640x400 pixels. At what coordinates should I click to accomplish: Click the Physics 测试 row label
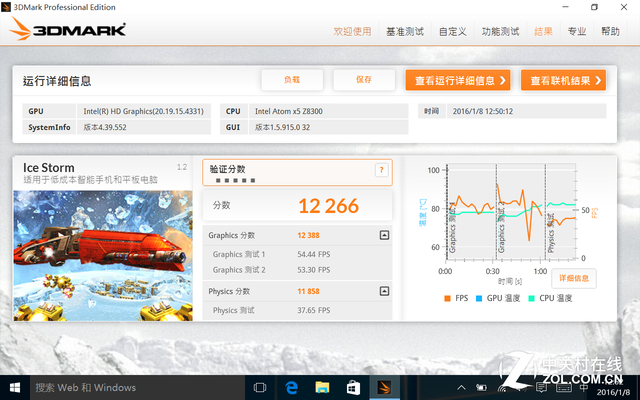(x=233, y=310)
